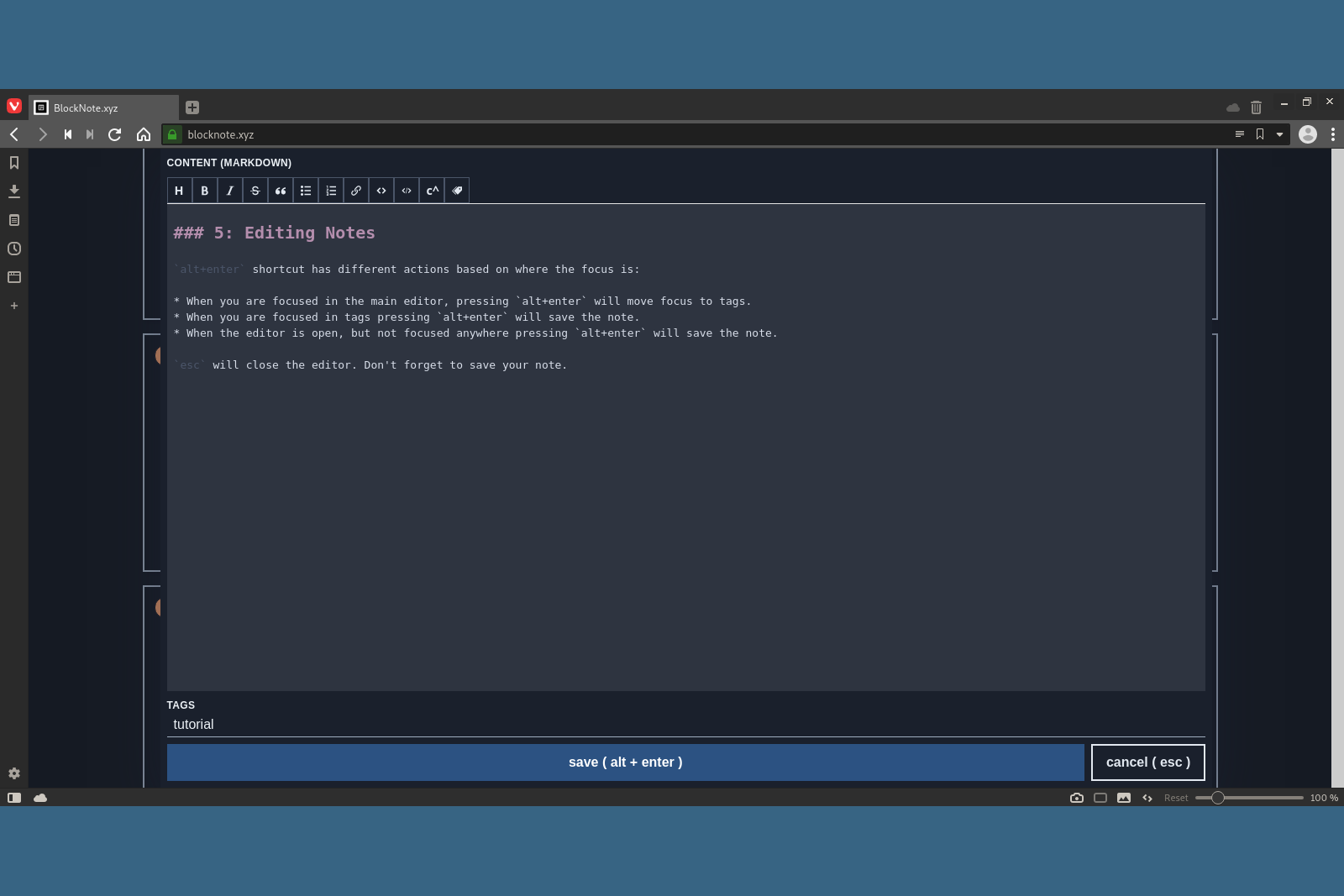The width and height of the screenshot is (1344, 896).
Task: Click the page's vertical scrollbar
Action: pyautogui.click(x=1337, y=468)
